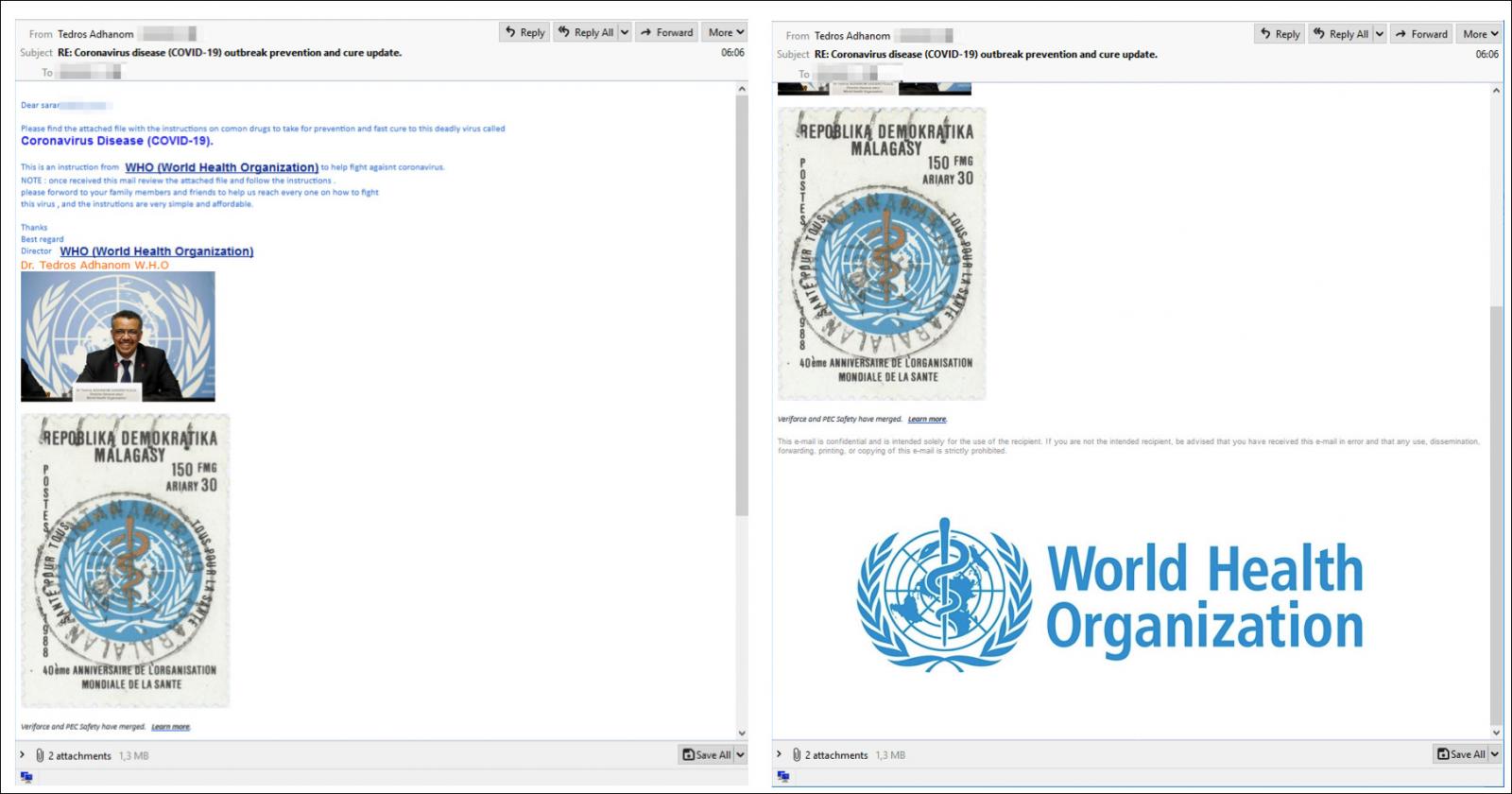Click paperclip attachment icon in left window
This screenshot has height=794, width=1512.
click(x=40, y=755)
